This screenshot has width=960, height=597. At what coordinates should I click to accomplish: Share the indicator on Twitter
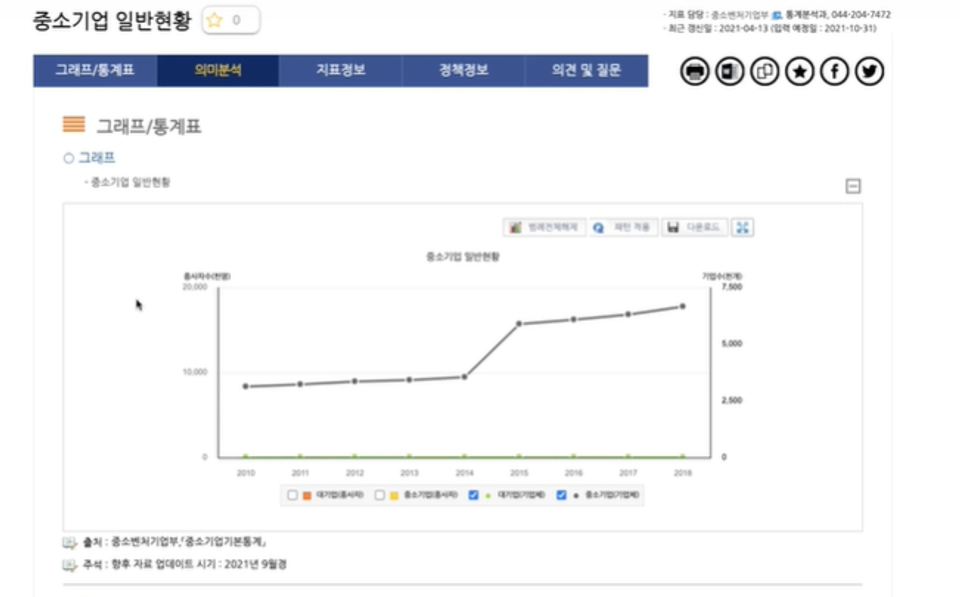point(869,72)
